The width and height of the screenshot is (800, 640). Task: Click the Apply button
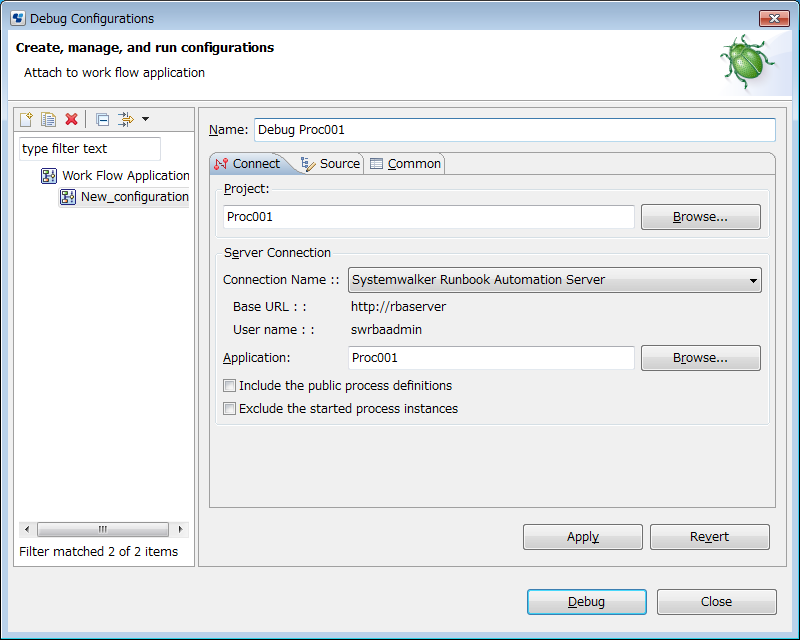583,537
